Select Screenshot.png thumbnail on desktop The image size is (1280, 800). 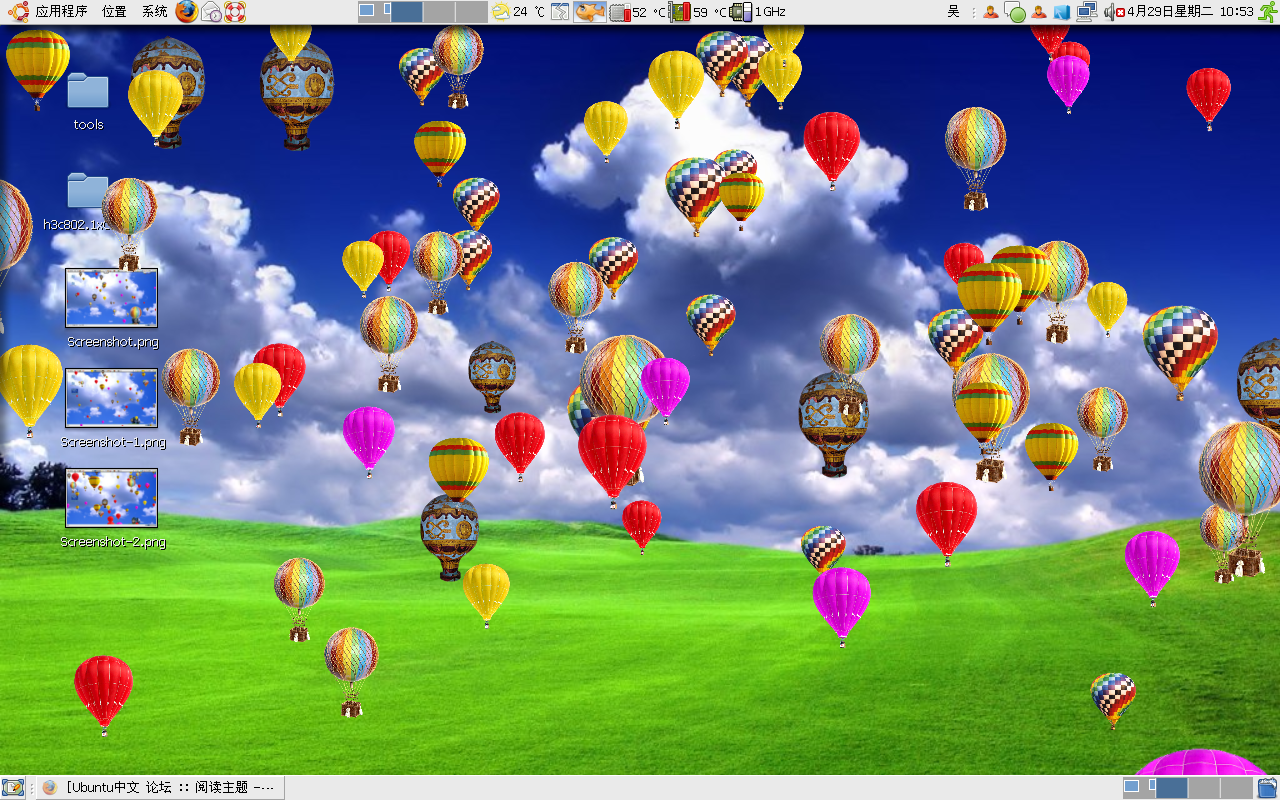(111, 298)
